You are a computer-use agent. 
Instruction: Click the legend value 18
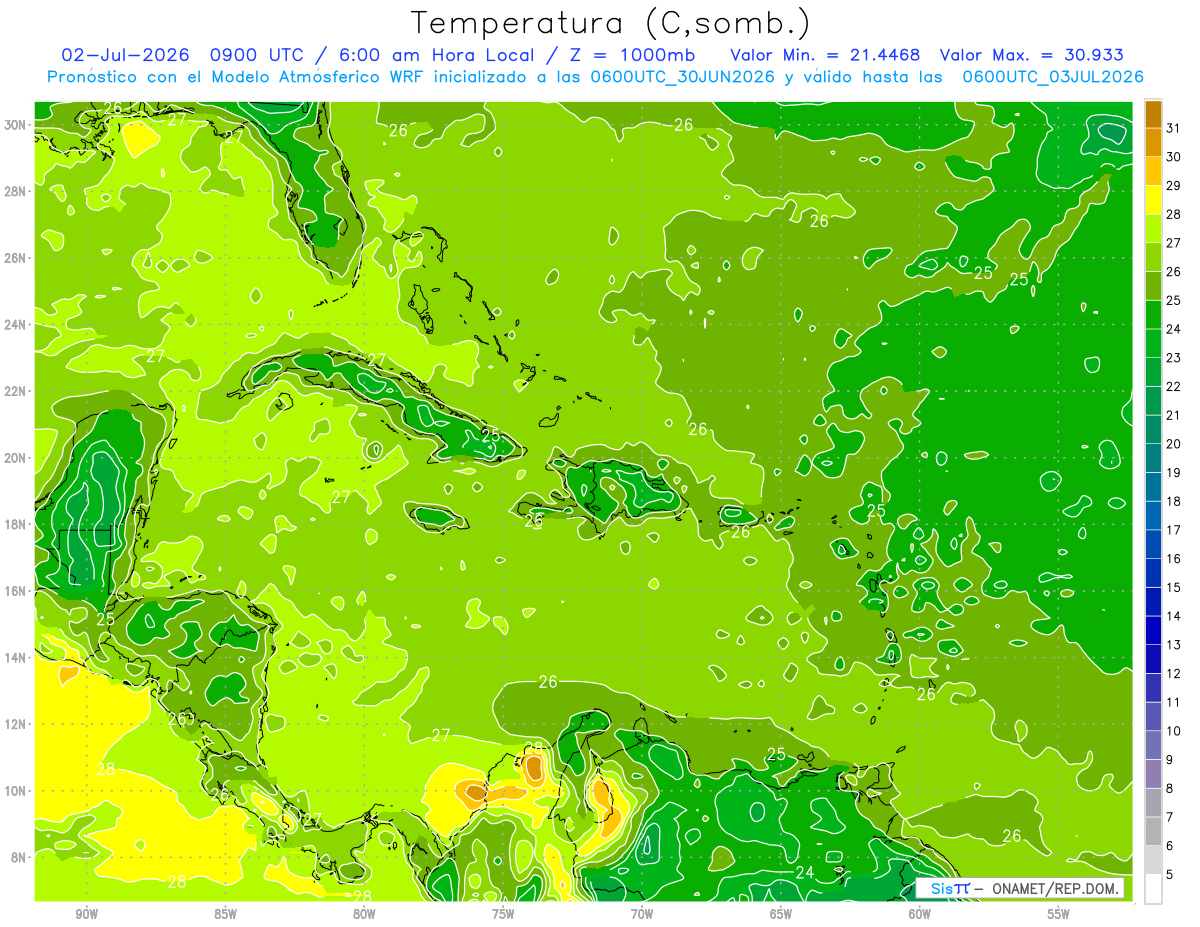tap(1173, 501)
